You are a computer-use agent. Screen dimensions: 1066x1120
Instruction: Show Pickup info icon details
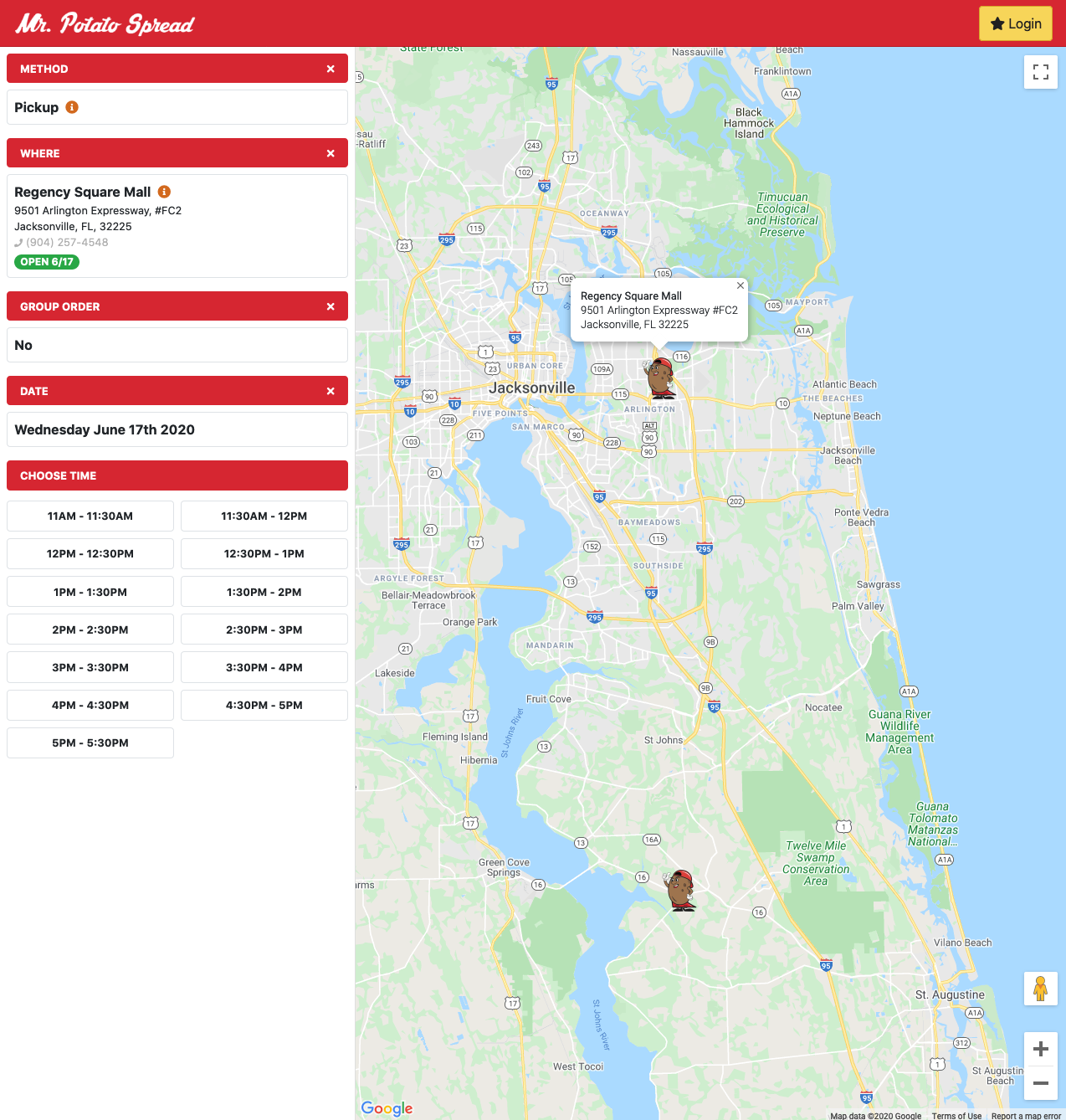72,107
